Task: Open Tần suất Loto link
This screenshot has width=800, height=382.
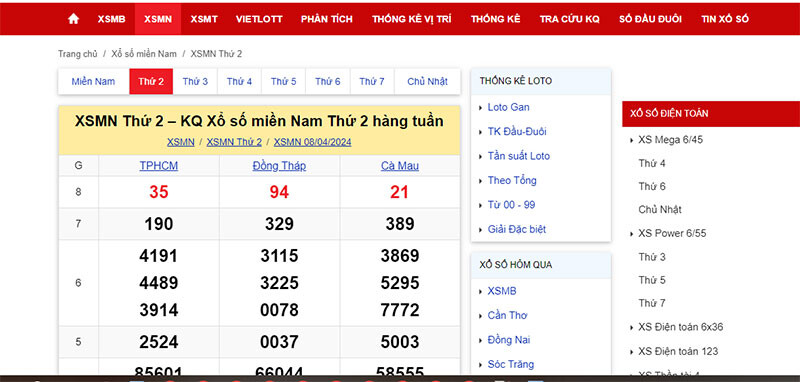Action: click(519, 156)
